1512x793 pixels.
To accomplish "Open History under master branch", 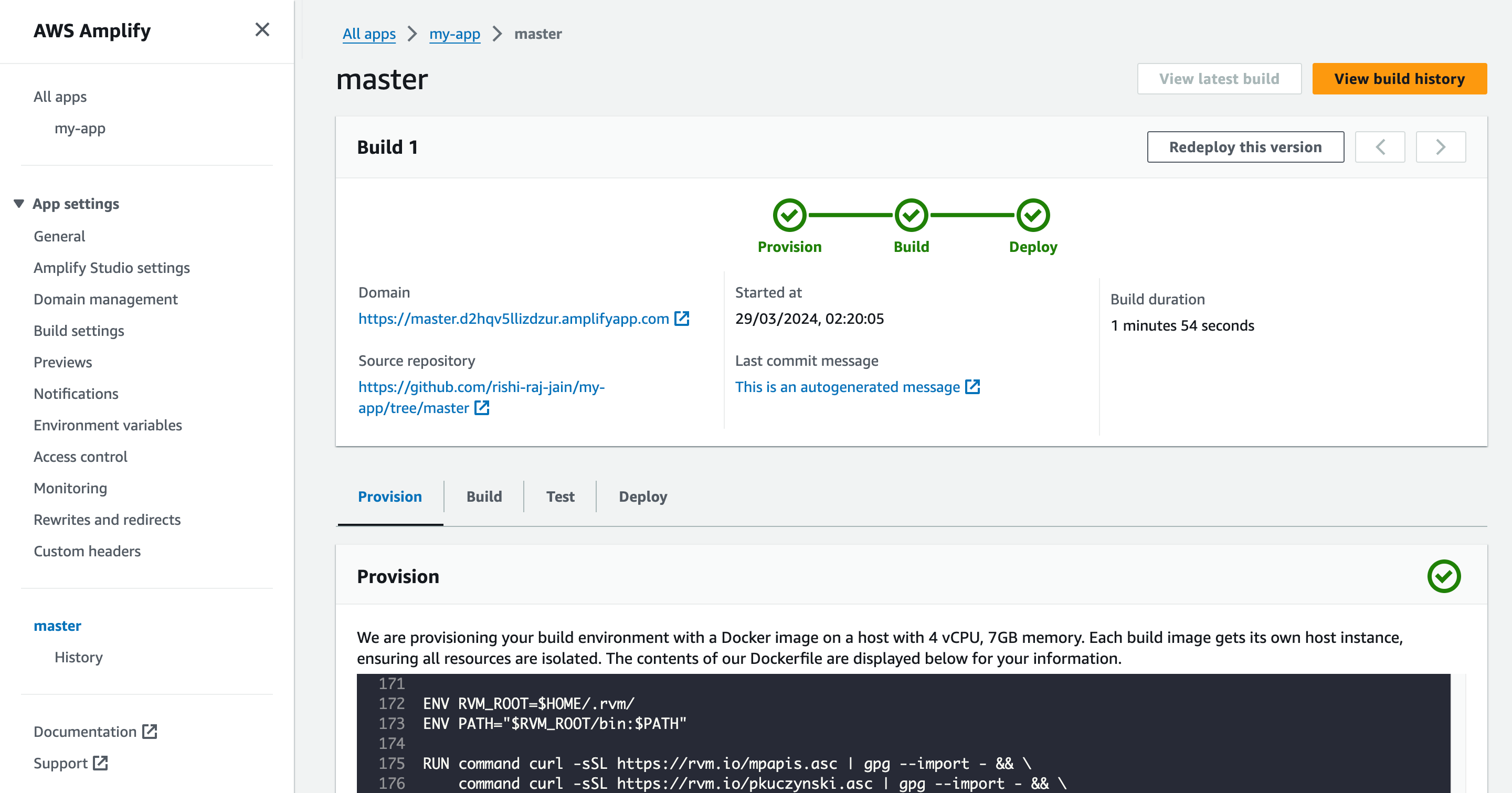I will coord(79,658).
